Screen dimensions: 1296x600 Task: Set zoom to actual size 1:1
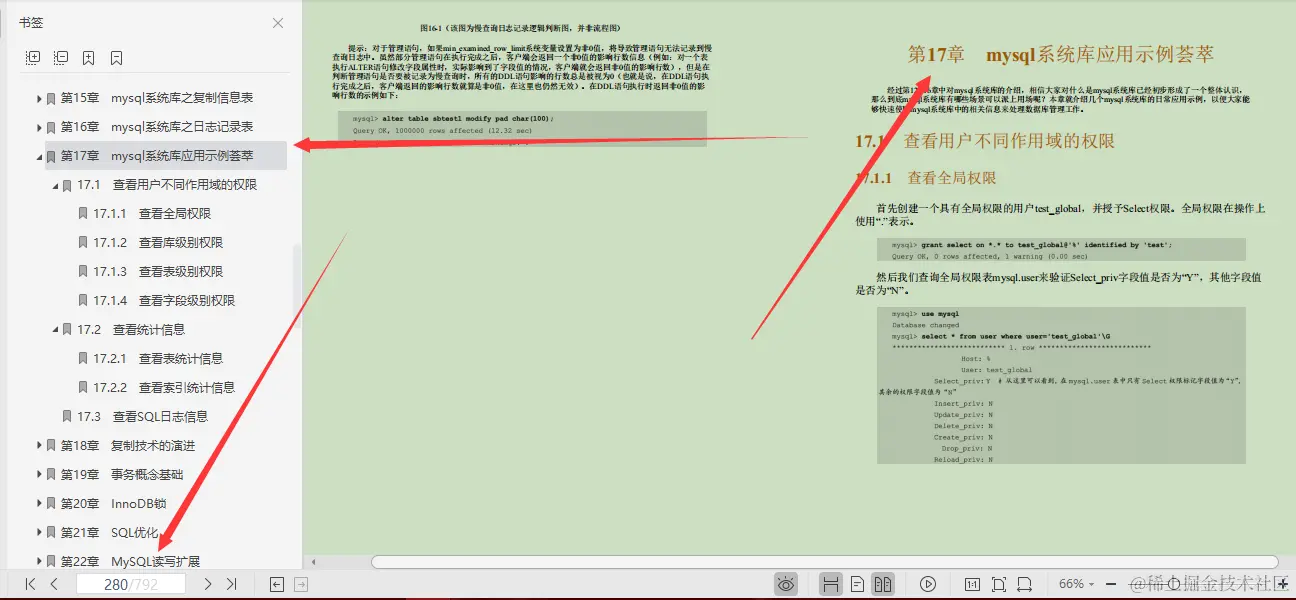974,583
